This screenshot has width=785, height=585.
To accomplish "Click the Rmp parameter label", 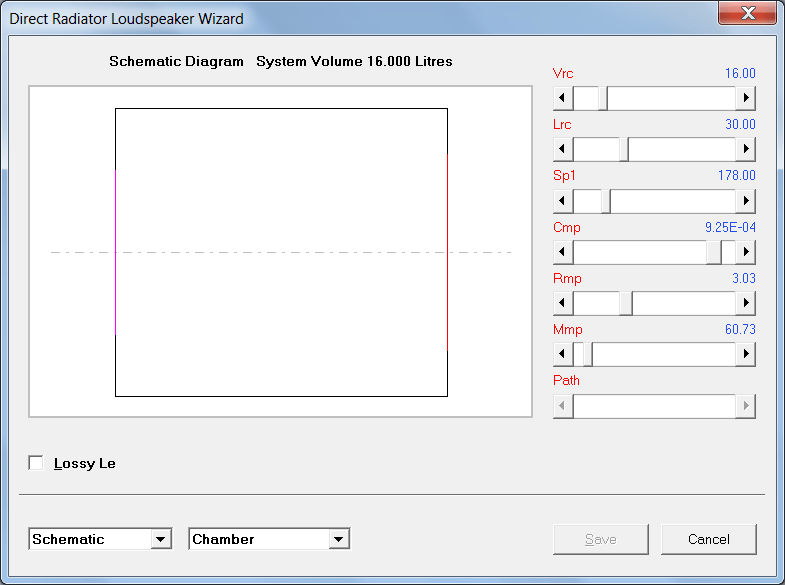I will [x=567, y=278].
